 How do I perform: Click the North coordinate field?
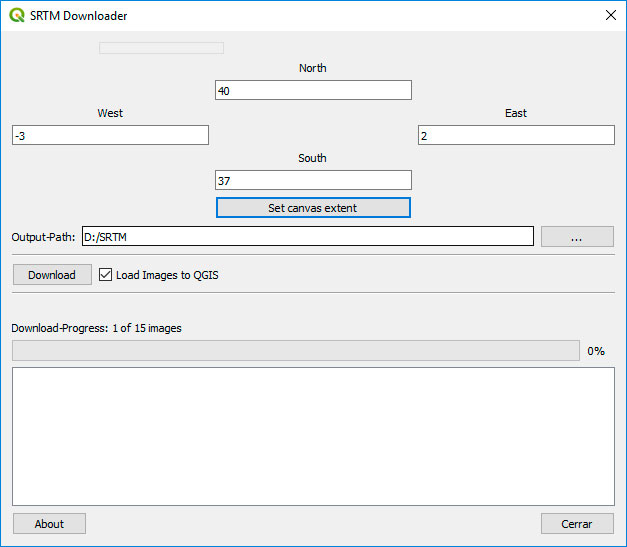(x=313, y=90)
